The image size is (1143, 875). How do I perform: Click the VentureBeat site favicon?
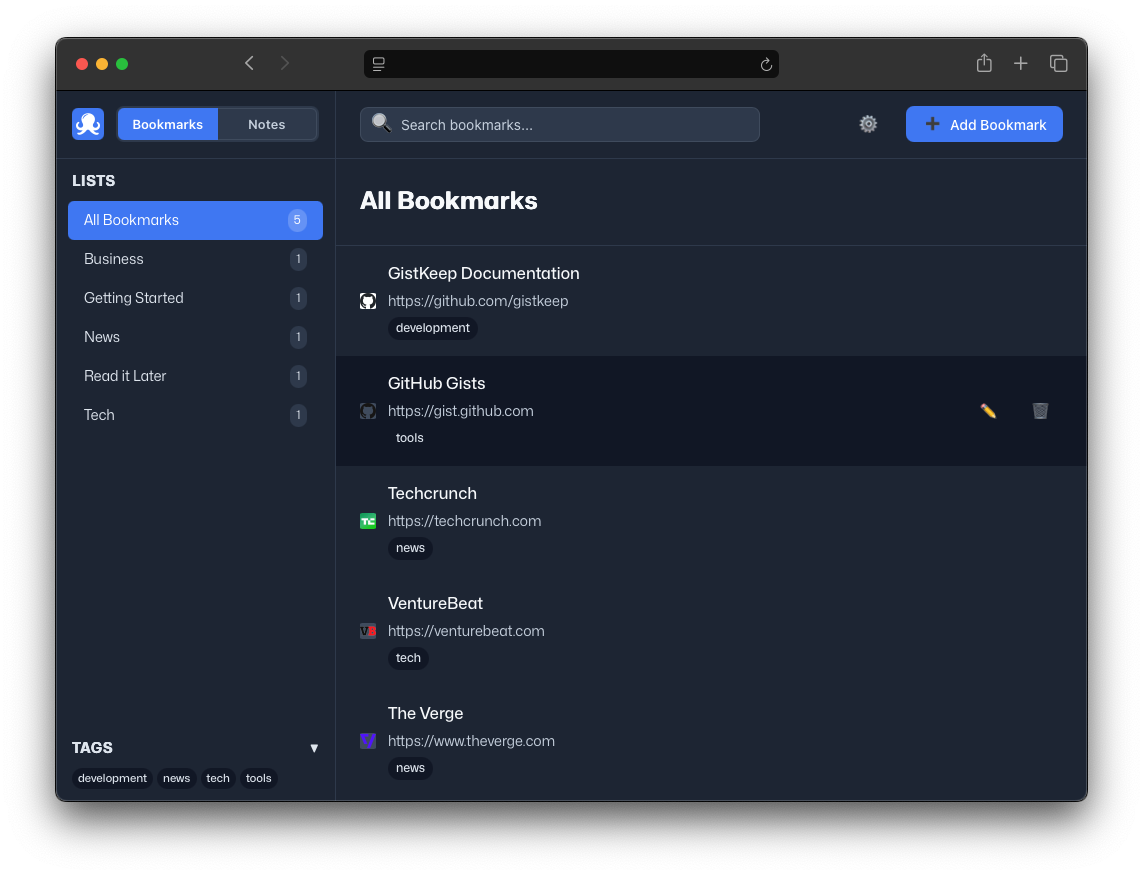(x=367, y=631)
